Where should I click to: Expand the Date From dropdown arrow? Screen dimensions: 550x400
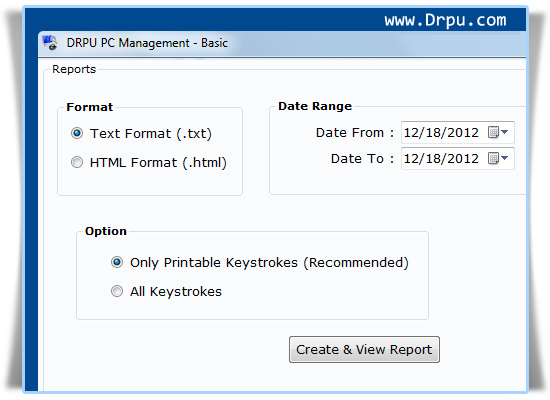pos(504,132)
